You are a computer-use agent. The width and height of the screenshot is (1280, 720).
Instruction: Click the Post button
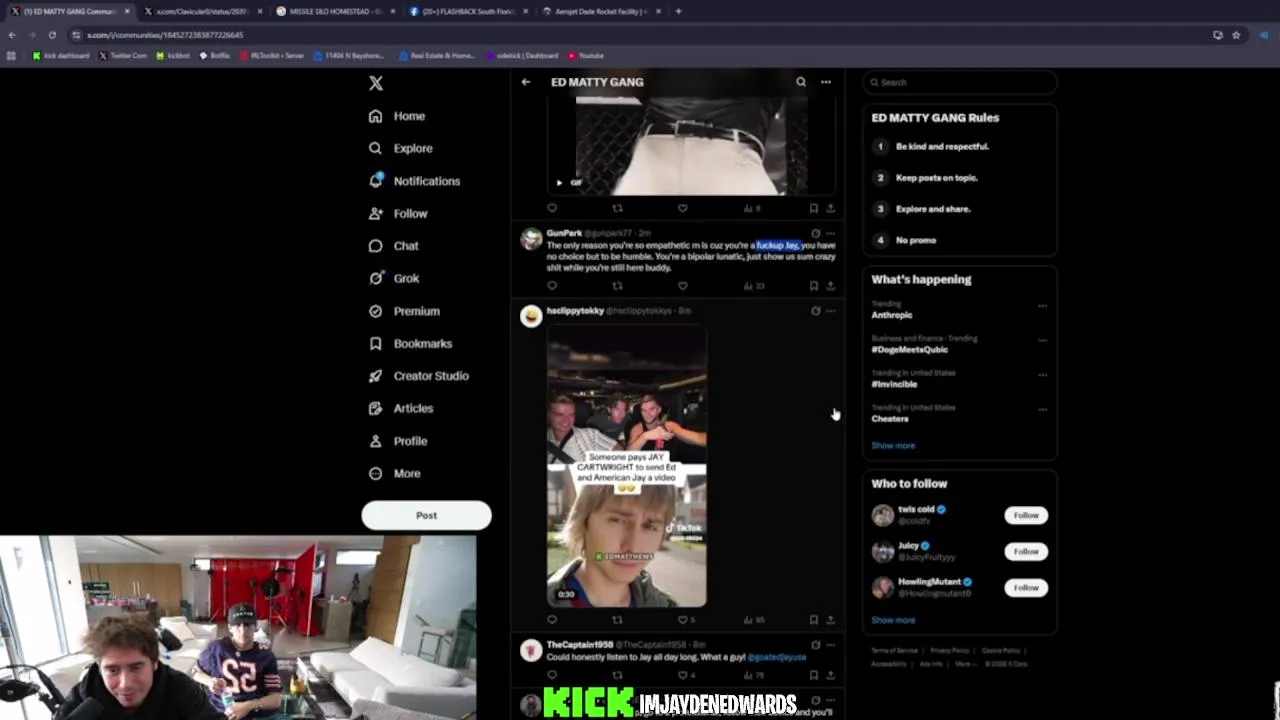[426, 515]
